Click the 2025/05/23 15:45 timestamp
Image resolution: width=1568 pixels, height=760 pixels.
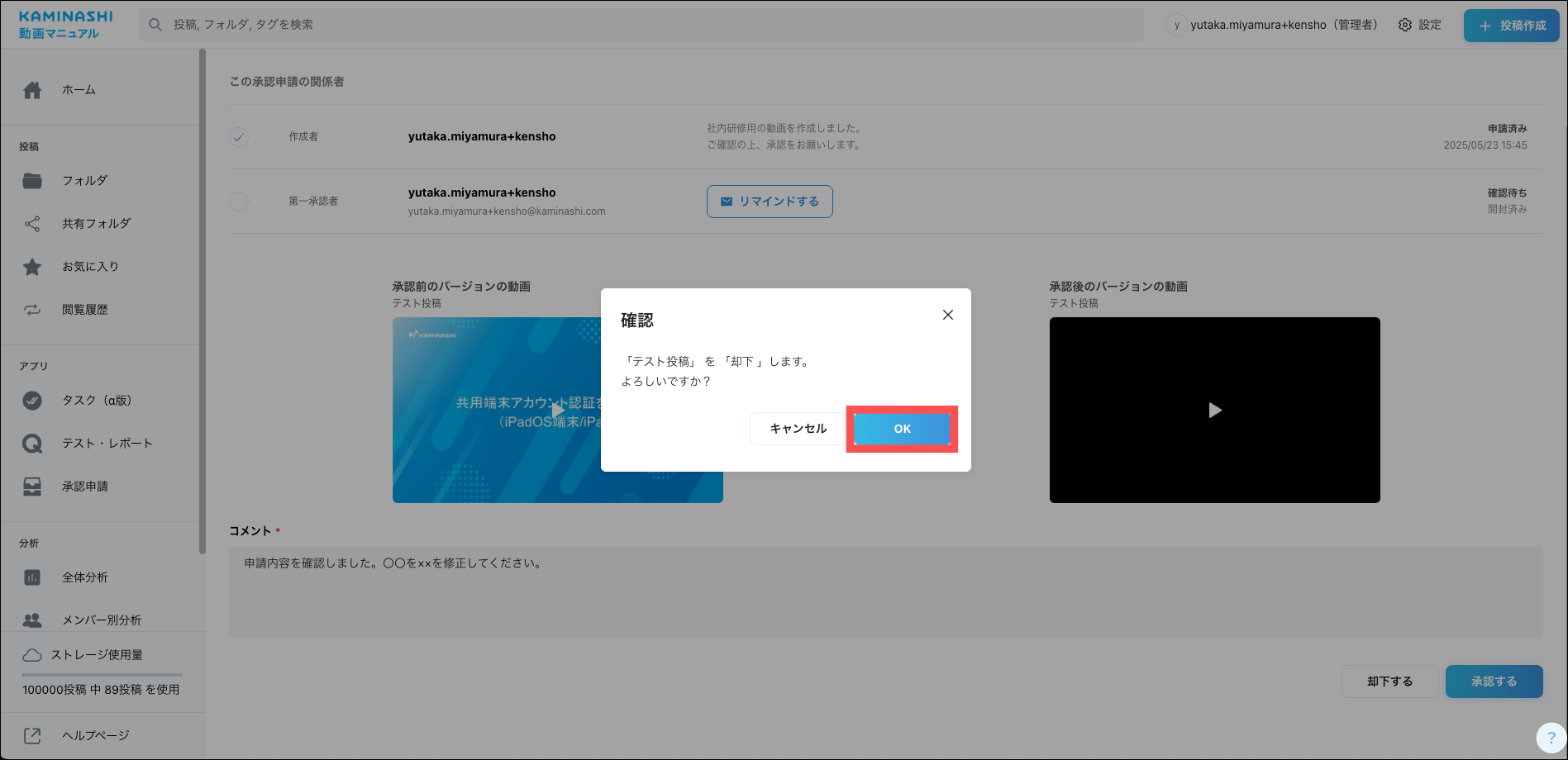click(x=1485, y=145)
